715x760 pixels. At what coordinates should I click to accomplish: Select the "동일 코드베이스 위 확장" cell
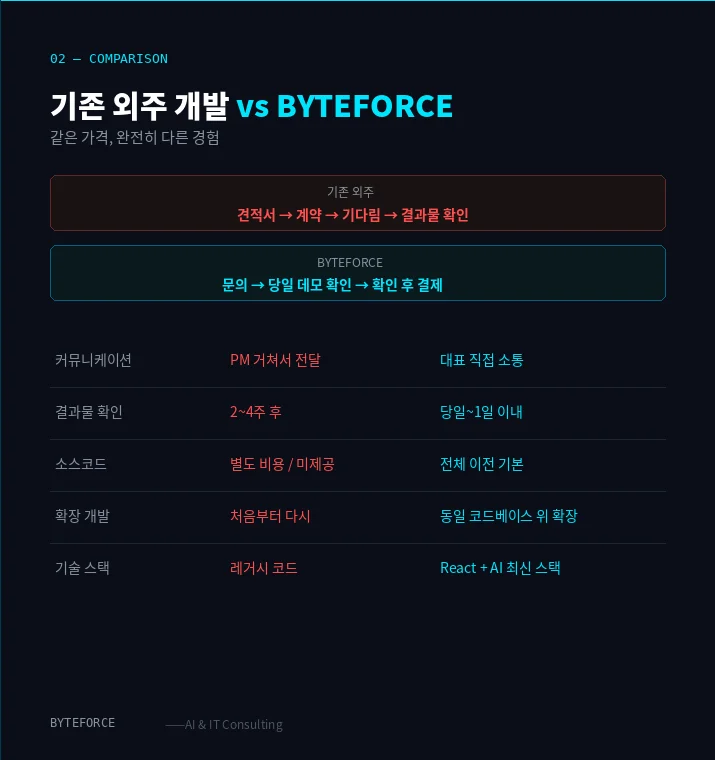point(509,516)
